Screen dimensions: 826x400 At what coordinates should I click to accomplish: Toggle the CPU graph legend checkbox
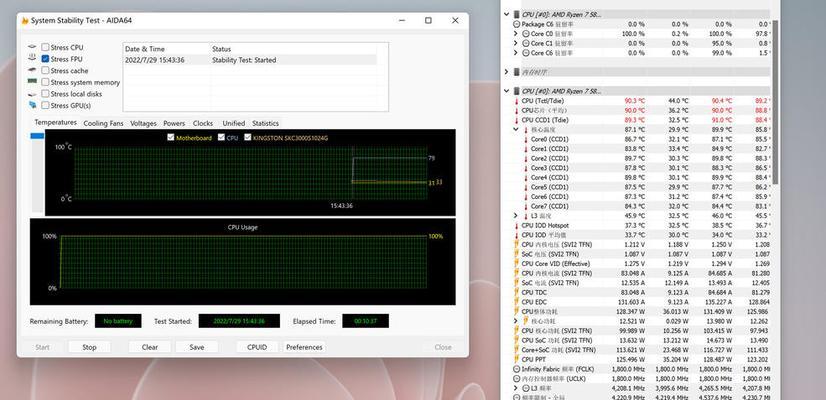221,138
